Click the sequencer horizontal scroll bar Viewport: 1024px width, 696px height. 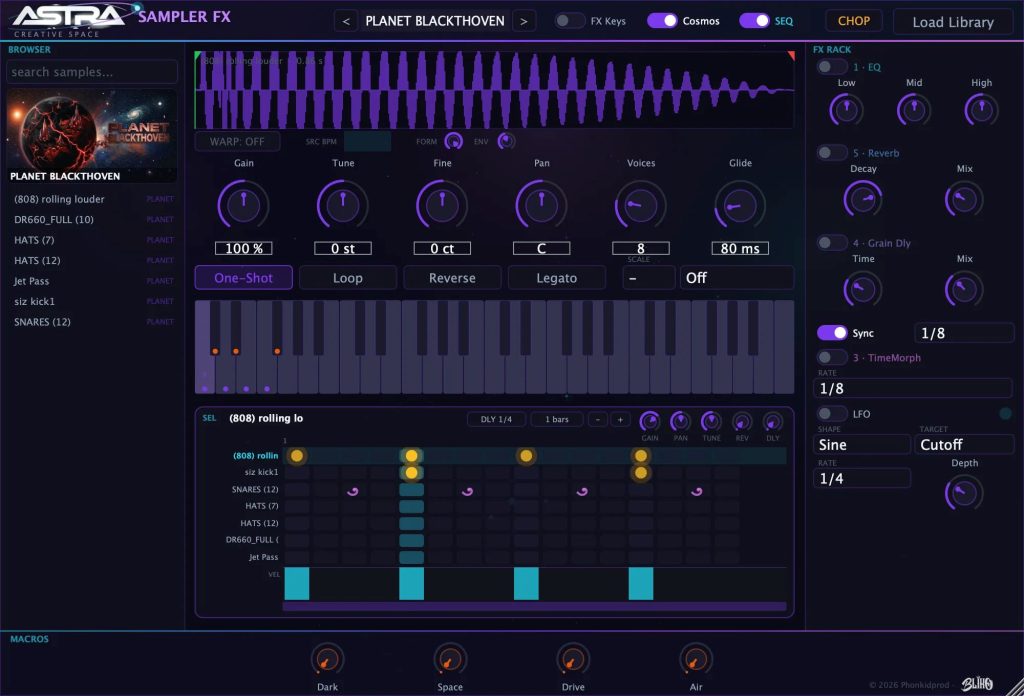[x=534, y=607]
